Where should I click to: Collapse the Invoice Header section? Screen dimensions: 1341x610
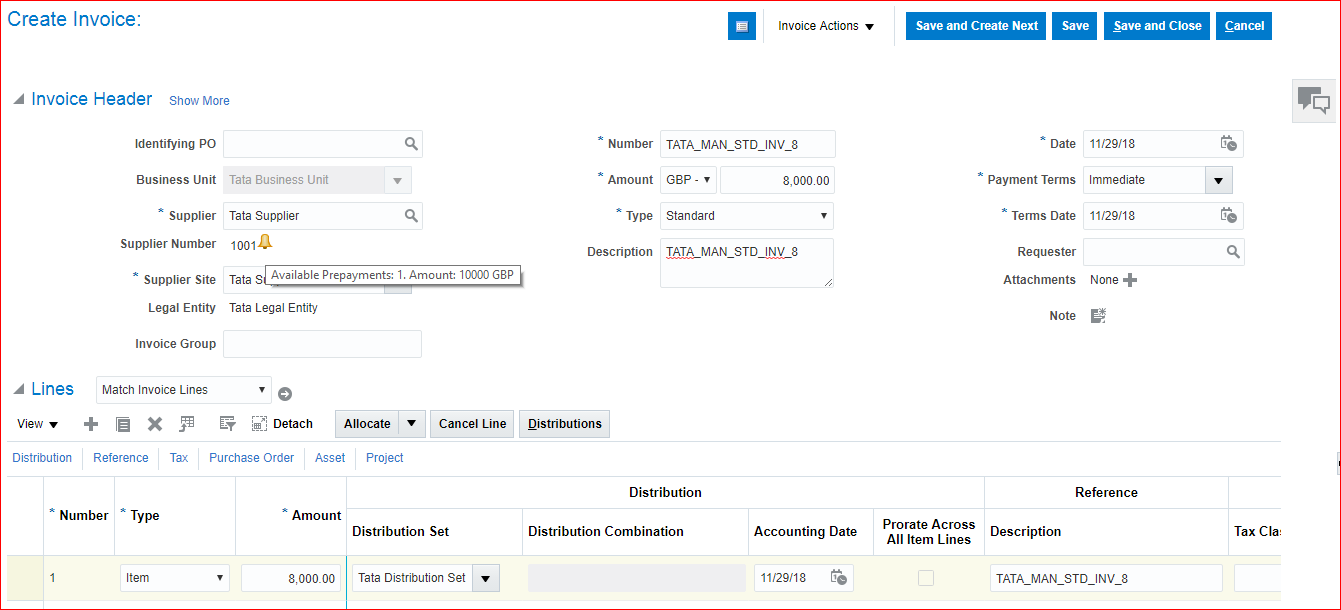[x=18, y=100]
